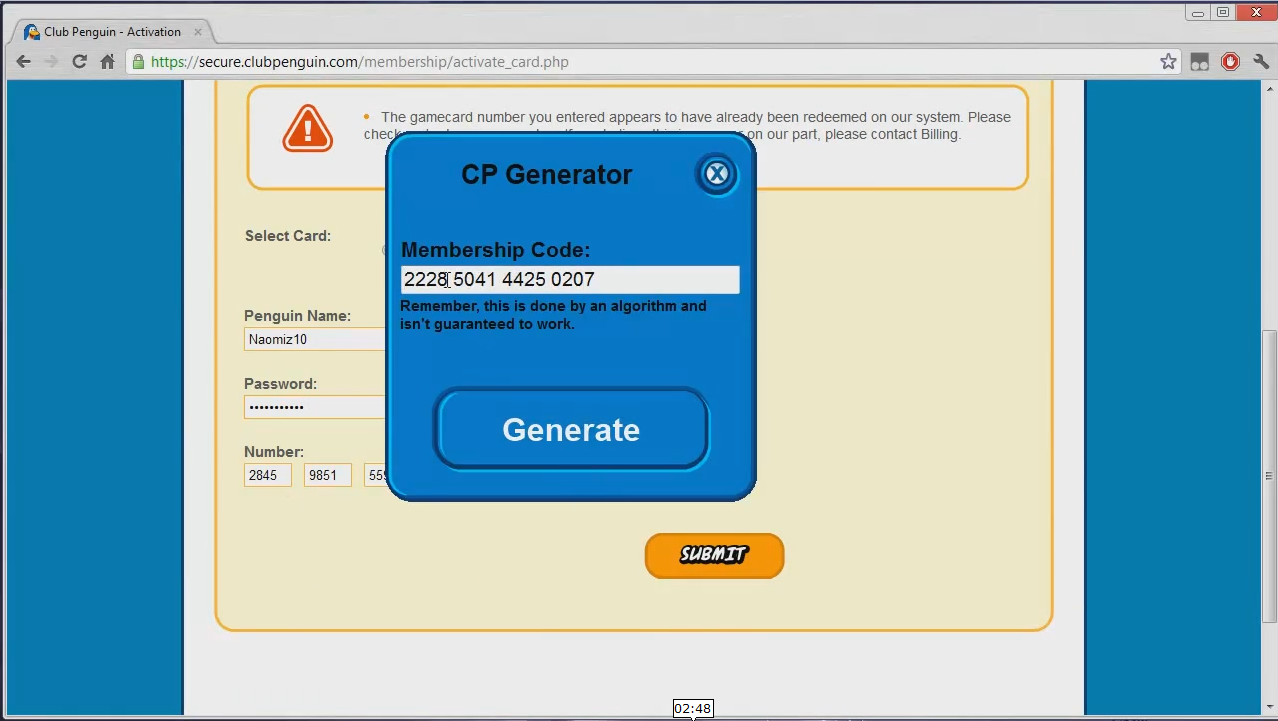Click the number box containing 9851
This screenshot has width=1278, height=721.
tap(328, 475)
